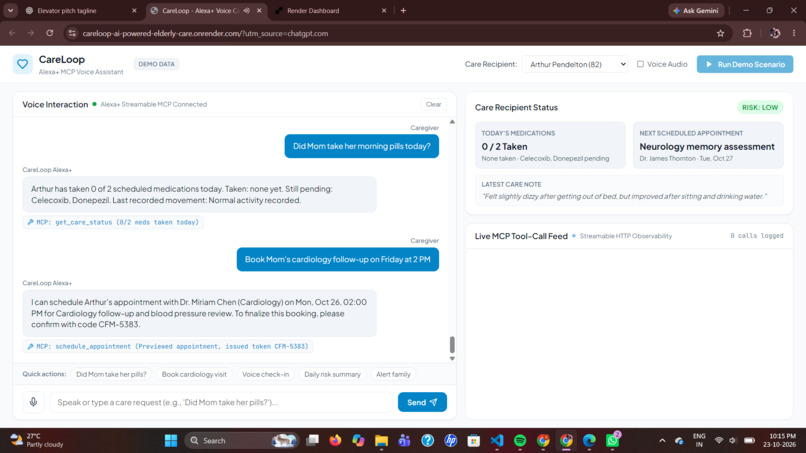Image resolution: width=806 pixels, height=453 pixels.
Task: Click the microphone voice input icon
Action: click(x=33, y=402)
